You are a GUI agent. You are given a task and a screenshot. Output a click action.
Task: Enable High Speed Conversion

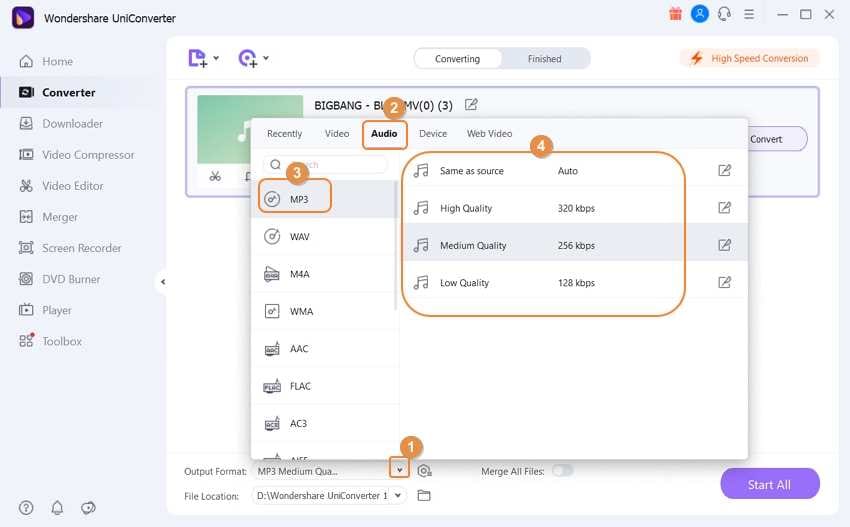(750, 58)
